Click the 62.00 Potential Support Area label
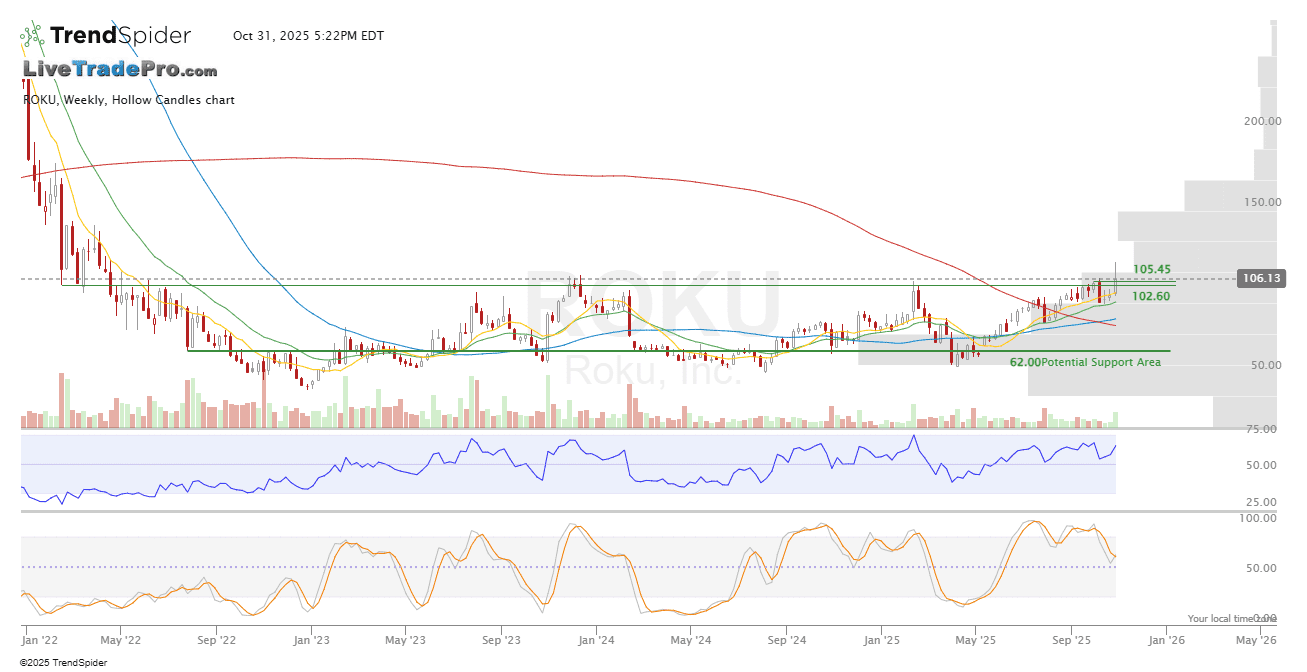 tap(1085, 362)
